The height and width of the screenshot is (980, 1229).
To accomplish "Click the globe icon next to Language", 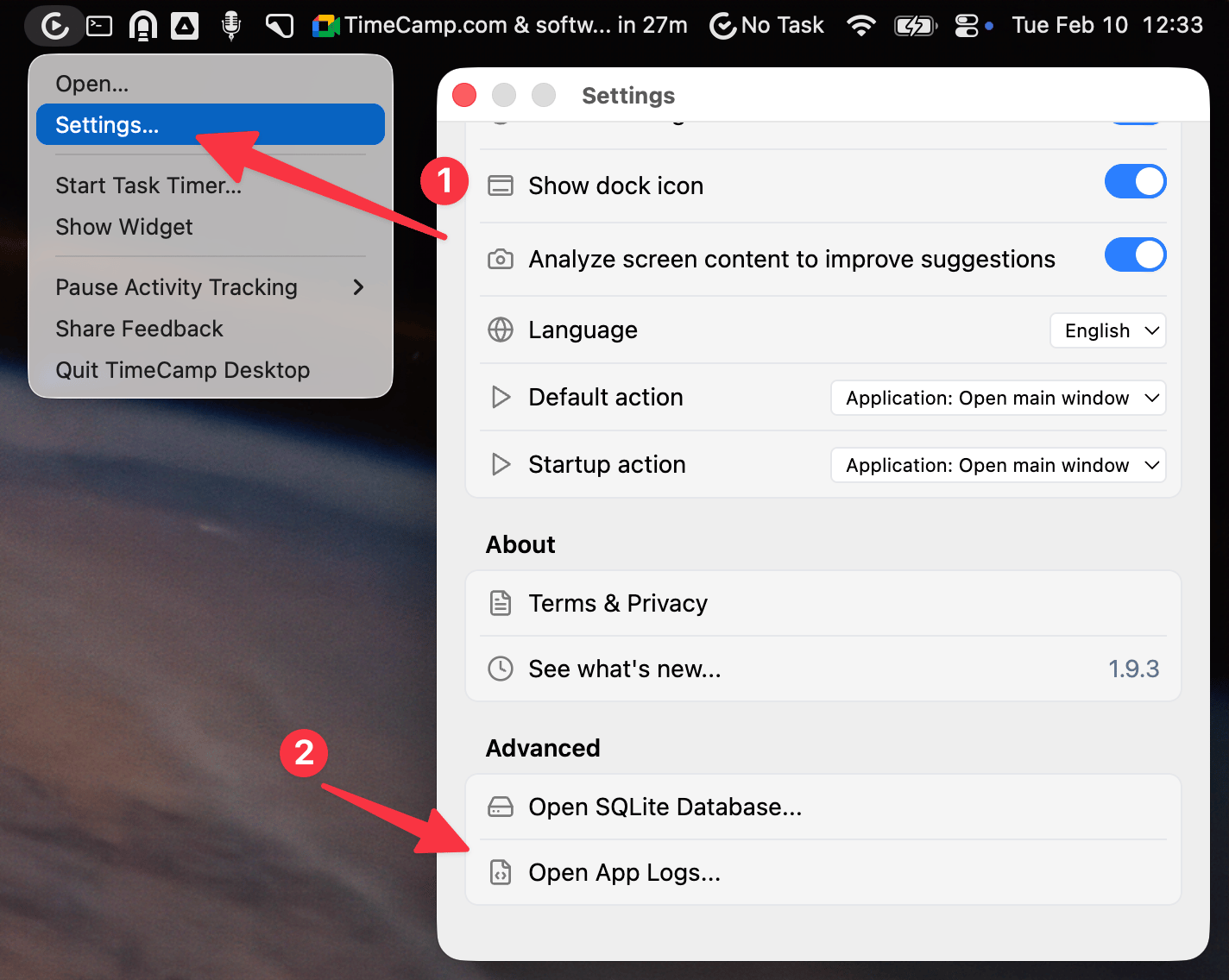I will point(501,330).
